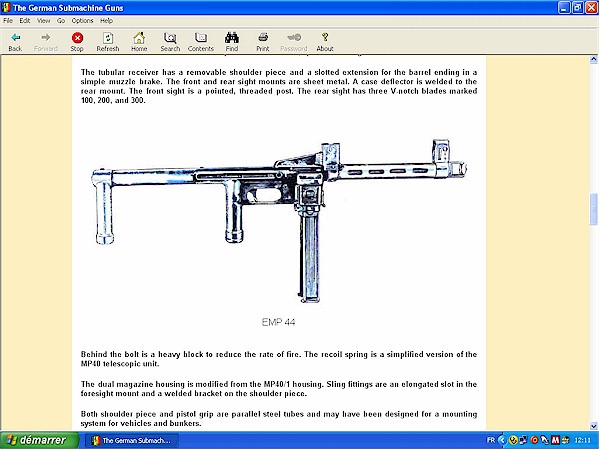Click the window title bar app icon
Screen dimensions: 600x450
tap(6, 8)
